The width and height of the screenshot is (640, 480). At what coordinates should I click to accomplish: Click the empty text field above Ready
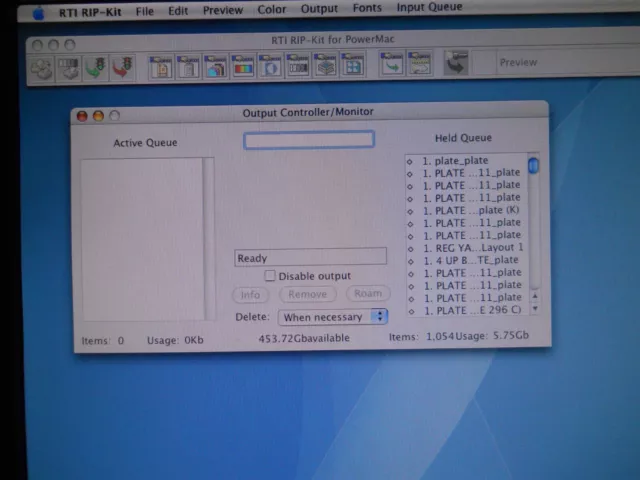(309, 140)
